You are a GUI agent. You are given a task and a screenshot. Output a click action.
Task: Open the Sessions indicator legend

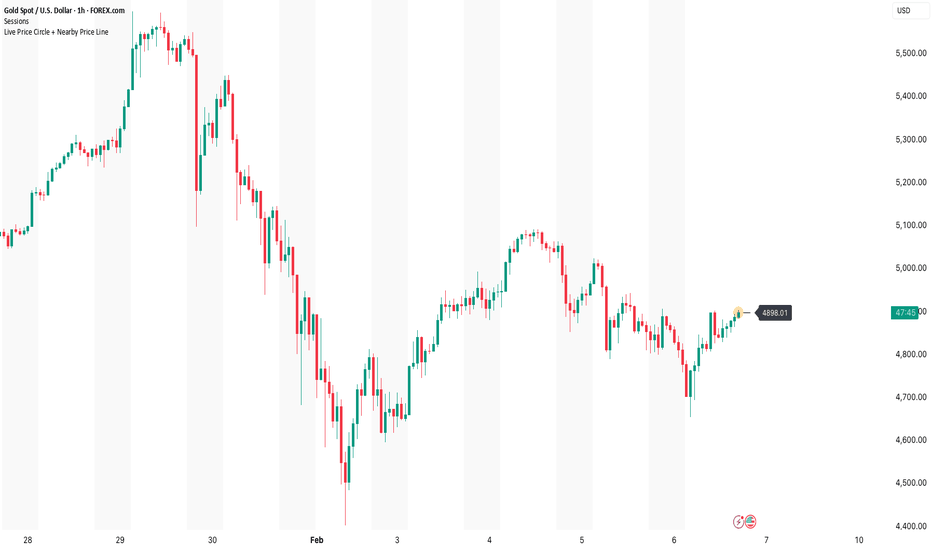pyautogui.click(x=18, y=21)
